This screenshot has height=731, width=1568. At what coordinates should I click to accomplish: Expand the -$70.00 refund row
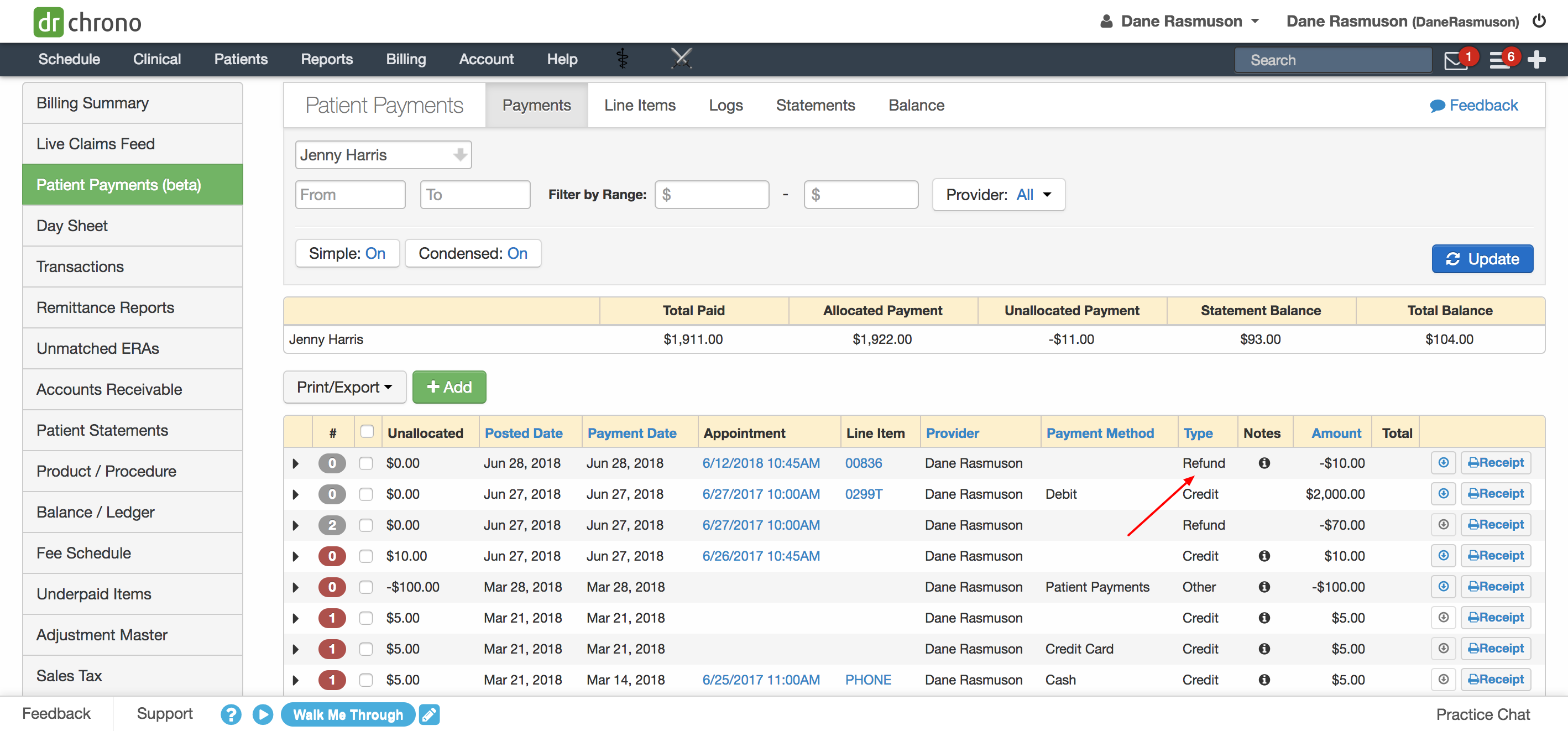pyautogui.click(x=296, y=526)
